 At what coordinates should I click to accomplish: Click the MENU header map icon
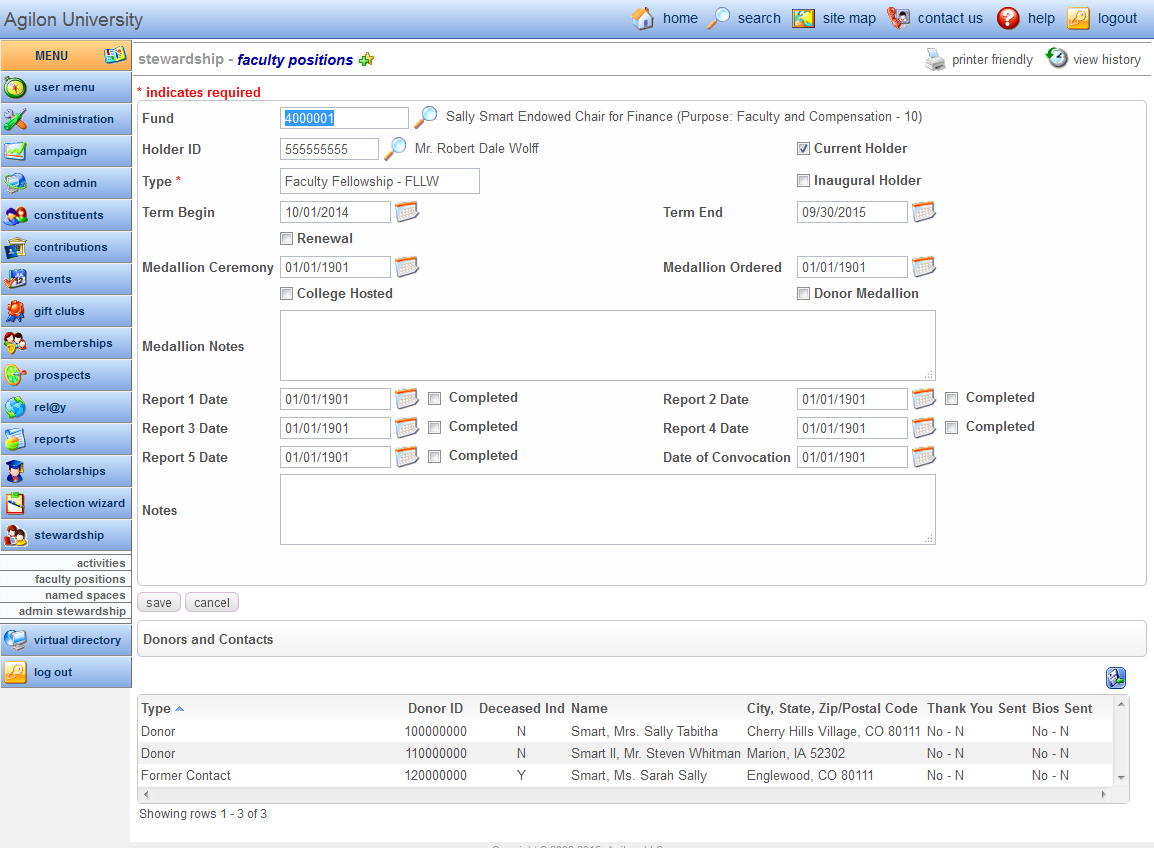tap(115, 54)
